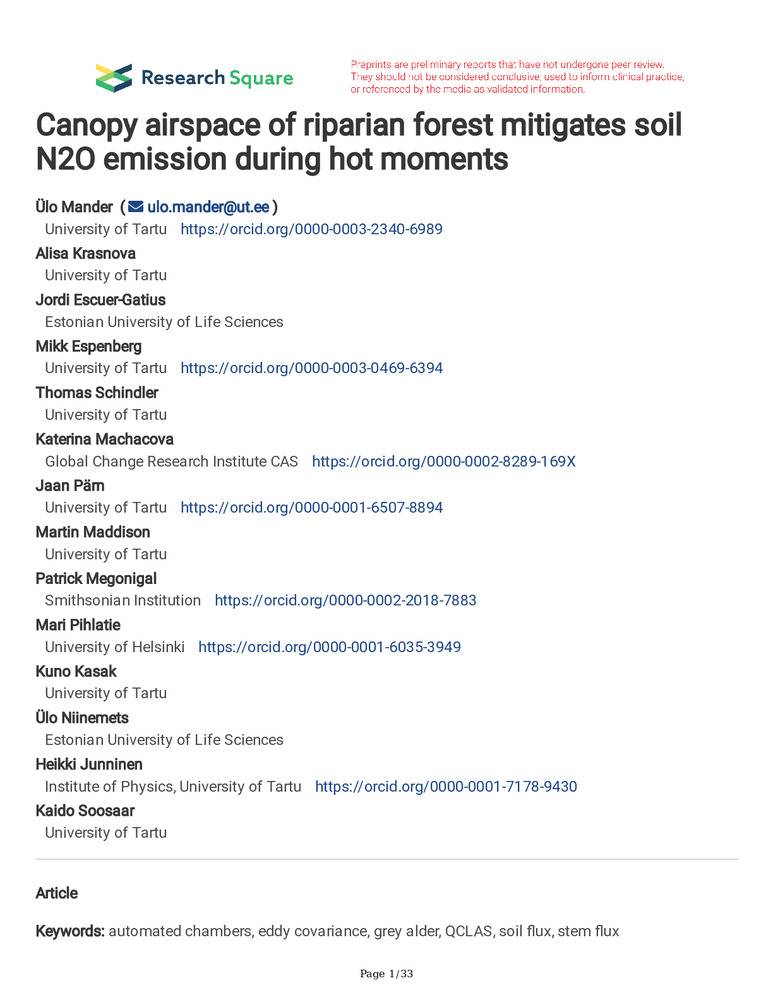Click the Research Square wordmark text
Viewport: 773px width, 1000px height.
[x=217, y=78]
